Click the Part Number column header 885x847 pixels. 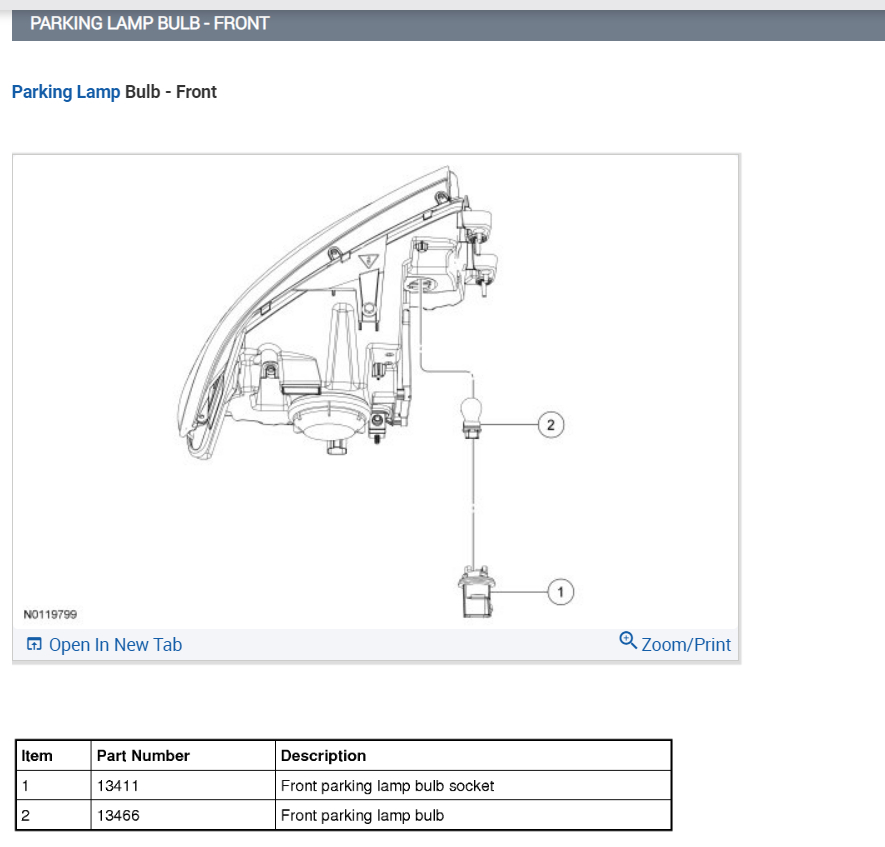[183, 756]
